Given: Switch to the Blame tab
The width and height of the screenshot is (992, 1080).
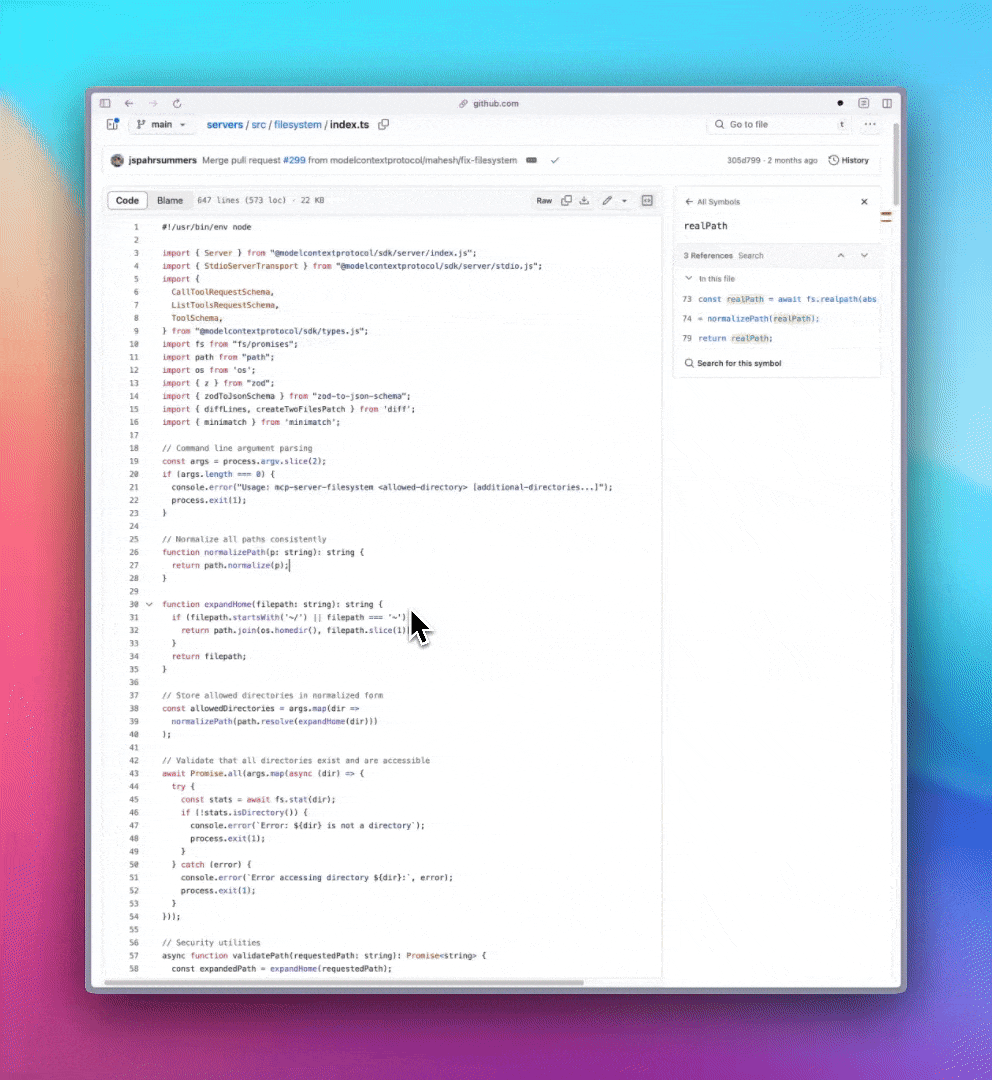Looking at the screenshot, I should 170,201.
